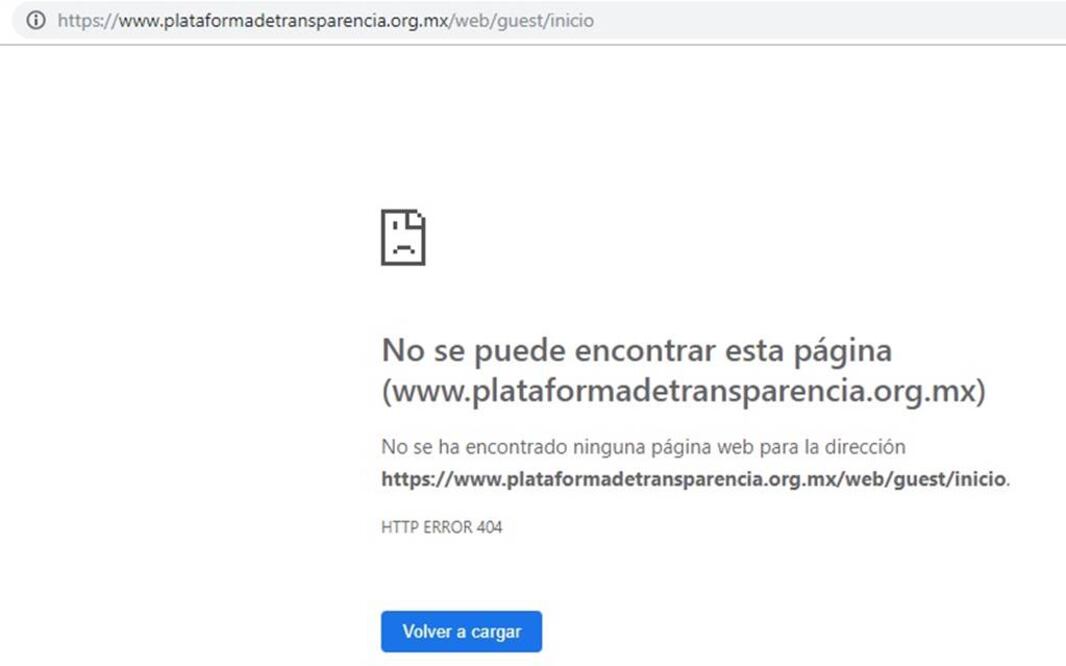
Task: Click the word HTTP in the error code
Action: (400, 527)
